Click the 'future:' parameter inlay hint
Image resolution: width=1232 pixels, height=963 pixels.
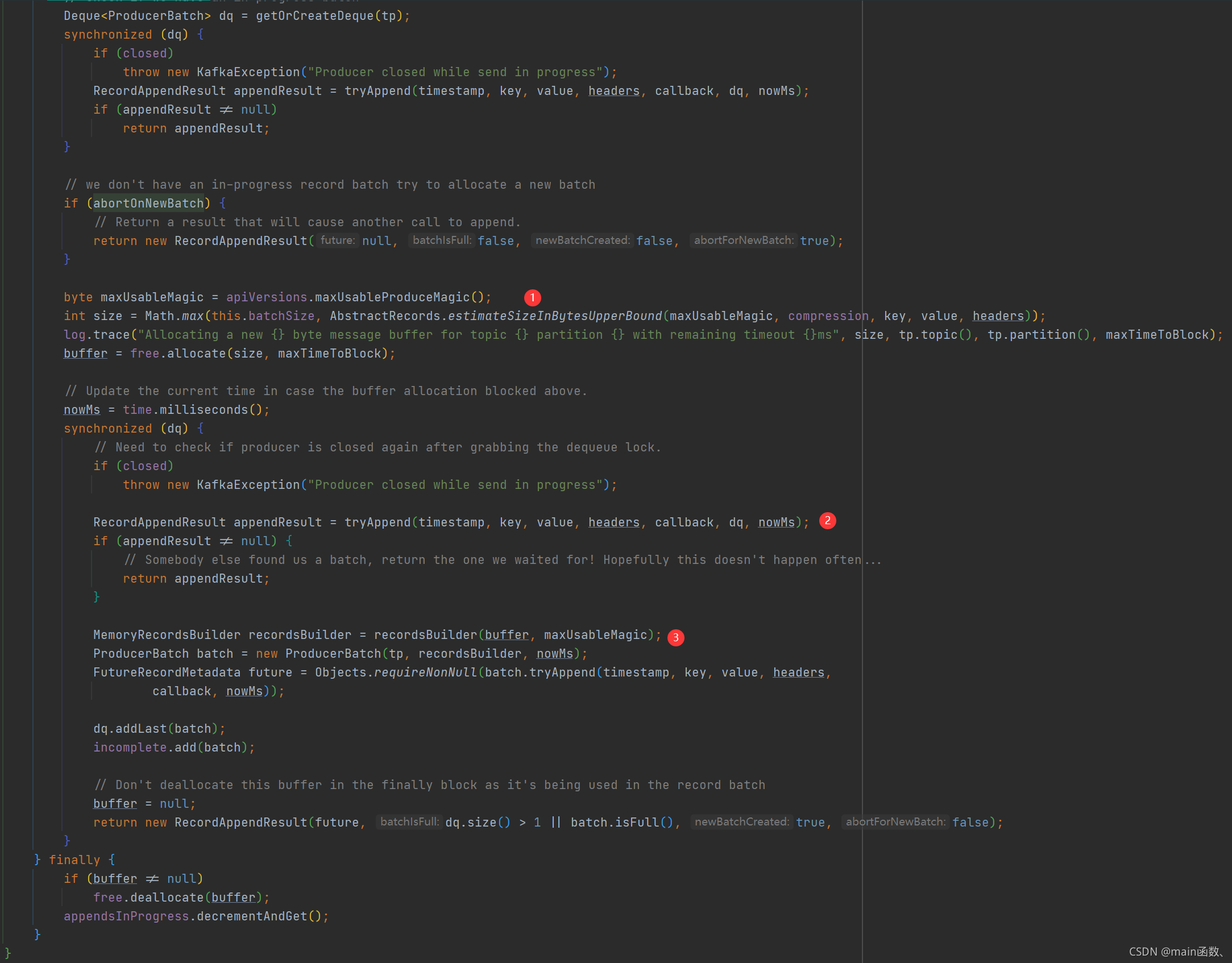pyautogui.click(x=338, y=240)
